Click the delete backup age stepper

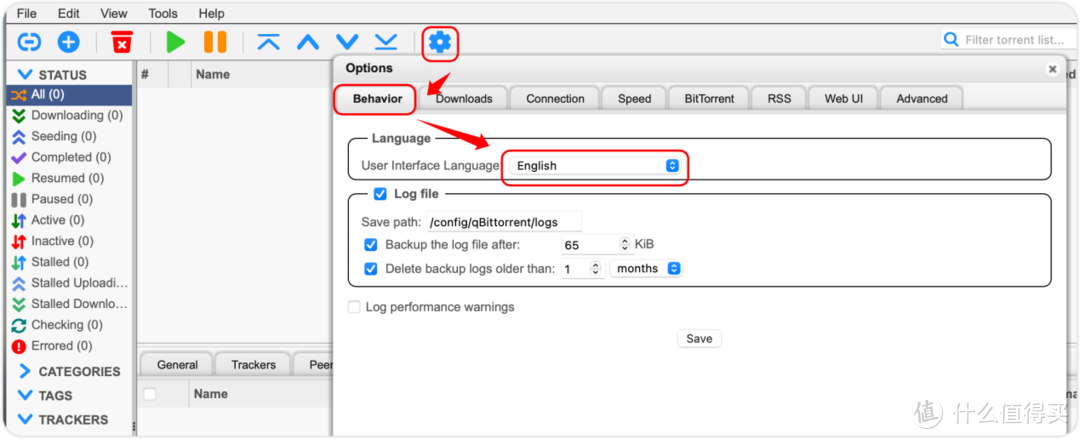coord(596,269)
